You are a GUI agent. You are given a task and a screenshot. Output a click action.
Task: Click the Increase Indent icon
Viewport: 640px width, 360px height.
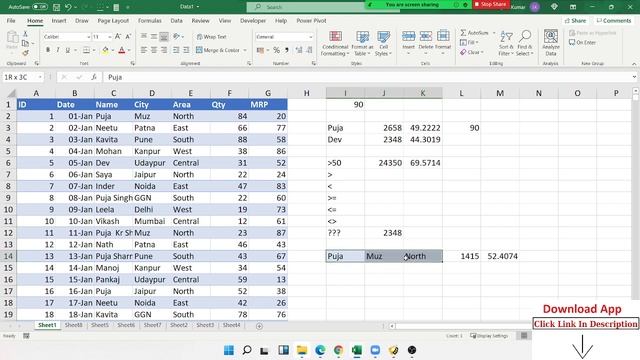point(186,50)
